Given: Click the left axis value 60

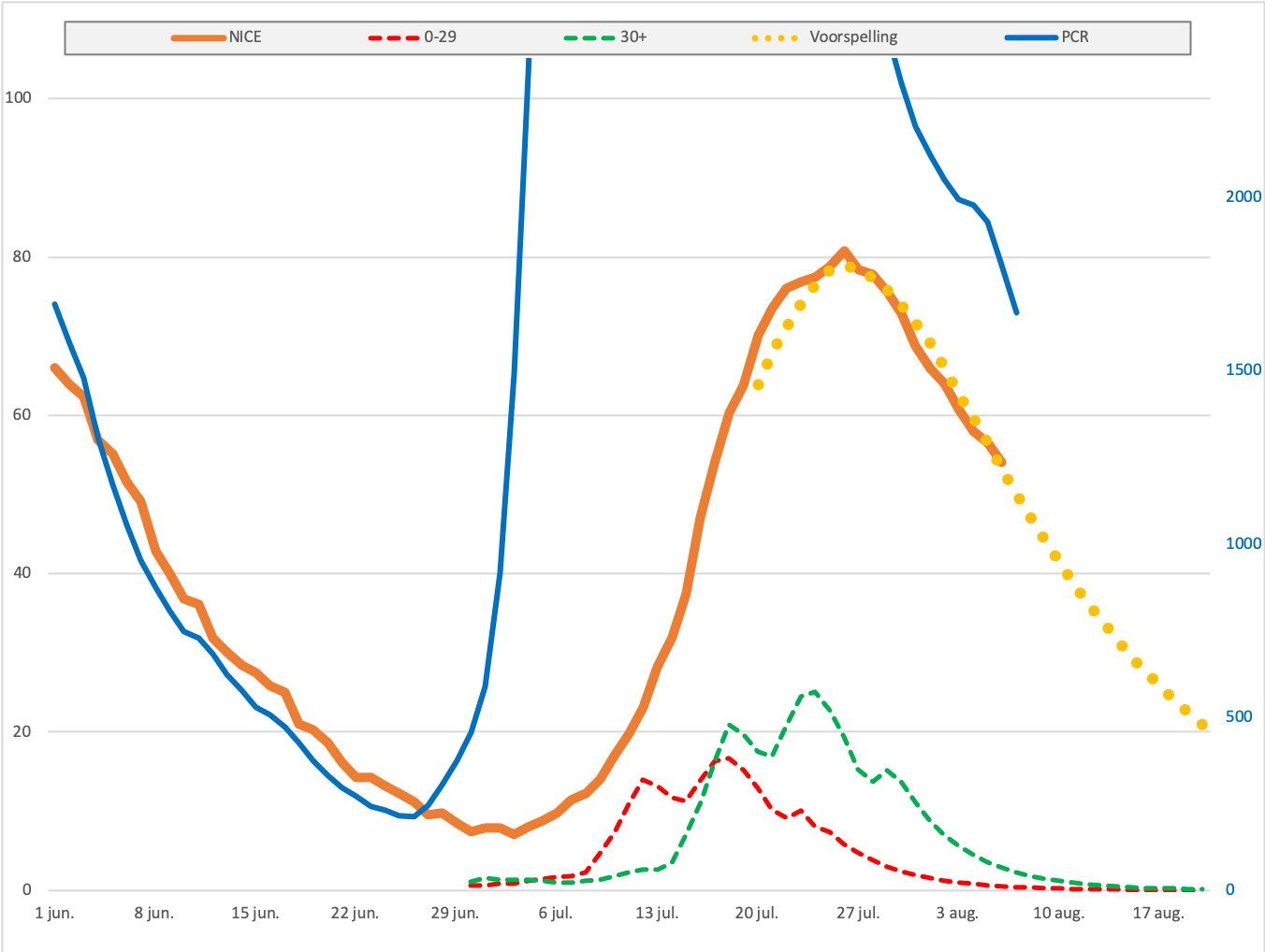Looking at the screenshot, I should pos(22,414).
